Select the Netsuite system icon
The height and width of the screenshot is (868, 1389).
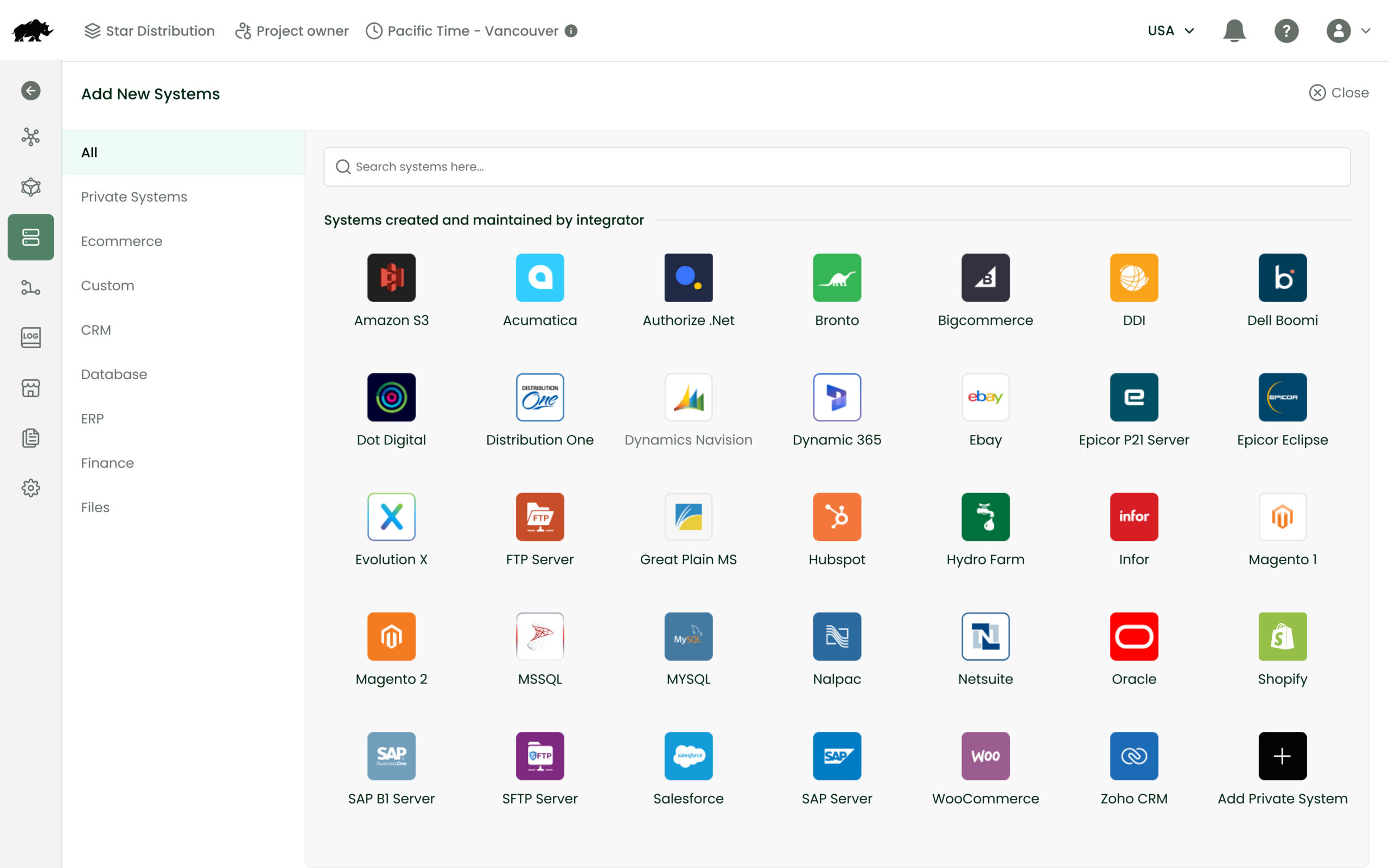tap(985, 637)
